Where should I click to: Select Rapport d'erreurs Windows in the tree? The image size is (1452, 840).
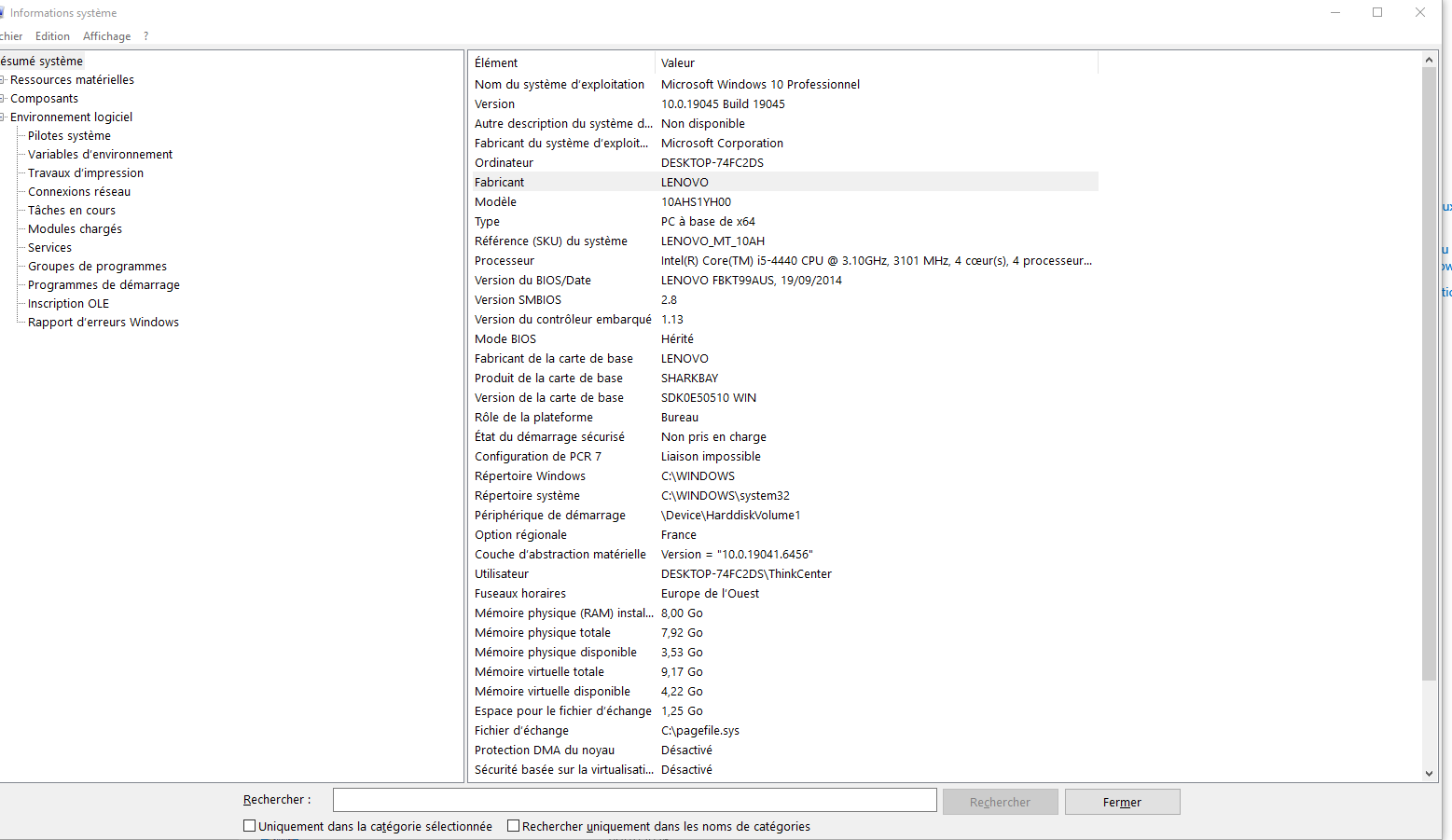pyautogui.click(x=104, y=323)
